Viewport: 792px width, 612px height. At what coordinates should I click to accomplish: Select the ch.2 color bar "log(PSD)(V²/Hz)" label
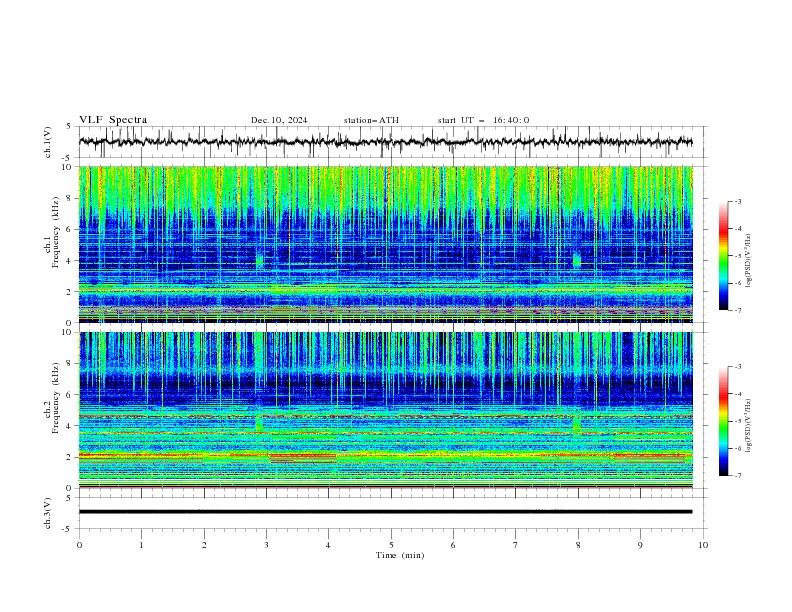[x=748, y=426]
